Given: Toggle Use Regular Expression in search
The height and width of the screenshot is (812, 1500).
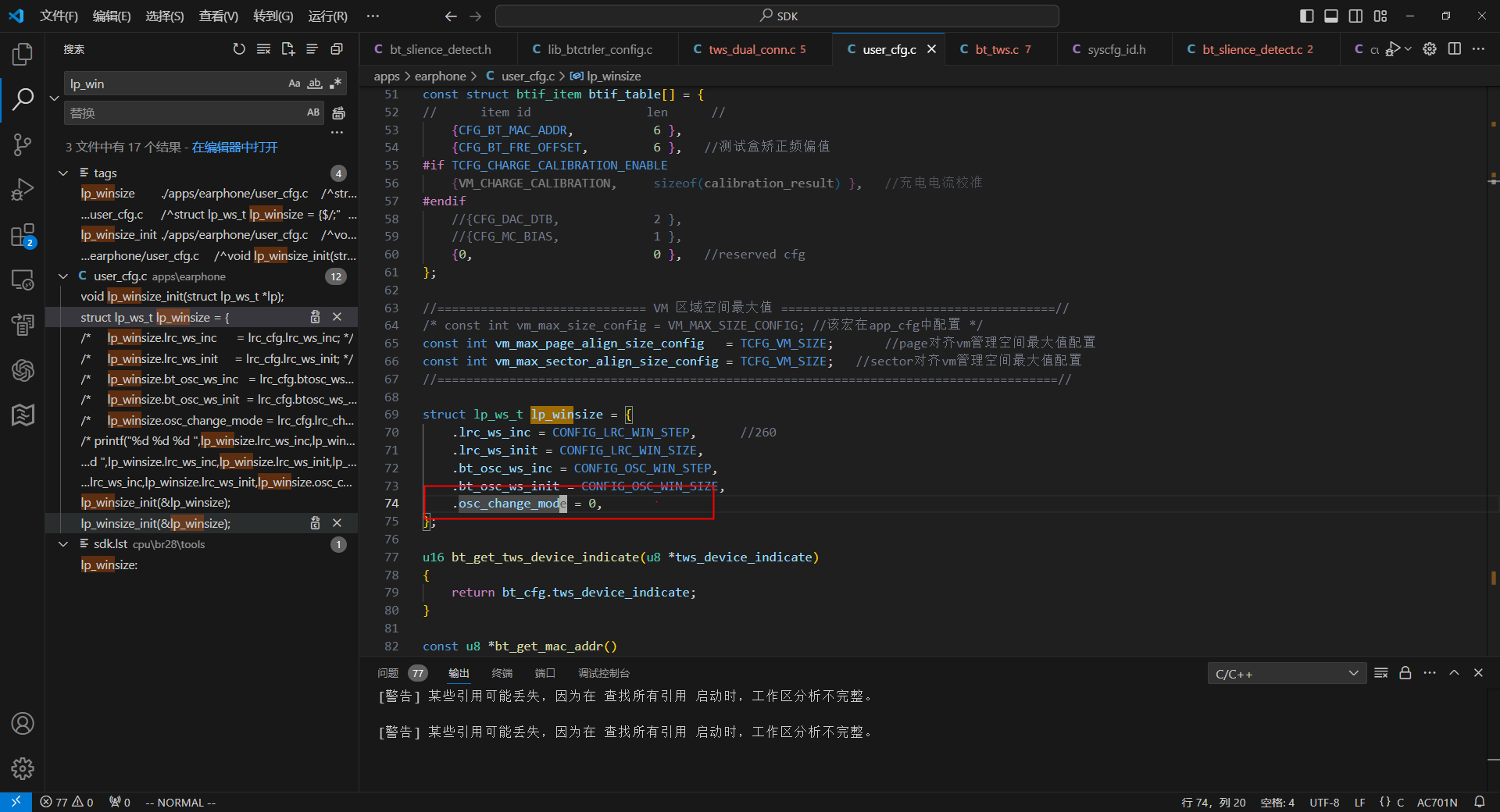Looking at the screenshot, I should pos(336,84).
